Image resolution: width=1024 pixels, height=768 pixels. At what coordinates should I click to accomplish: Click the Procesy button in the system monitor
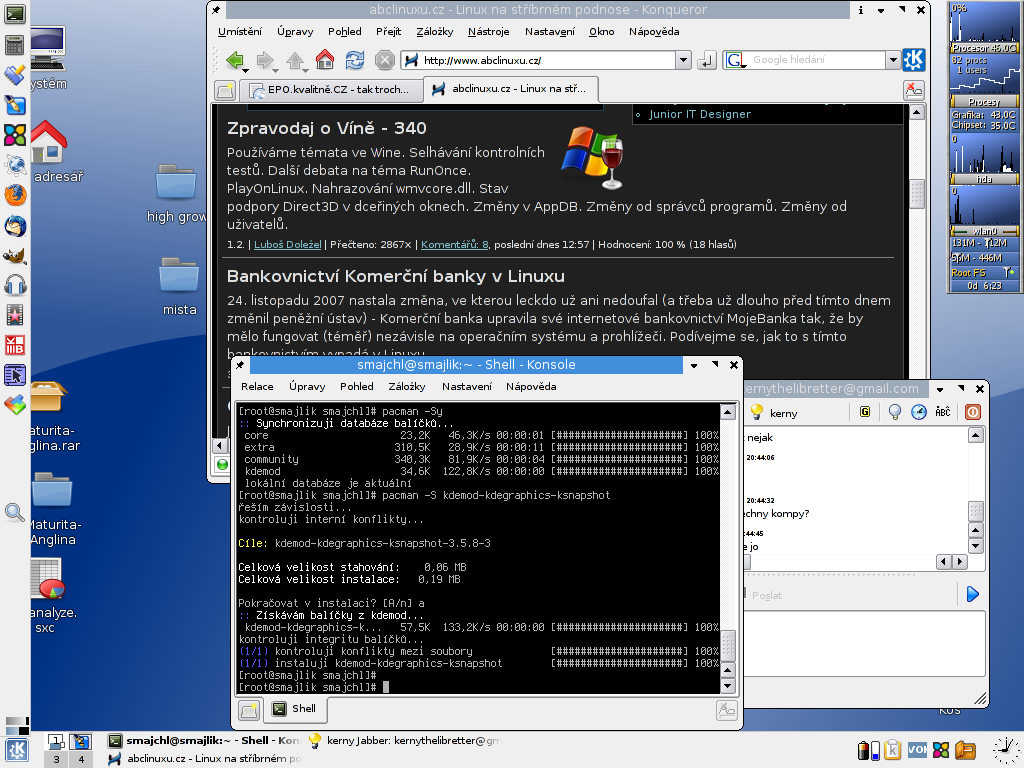984,102
